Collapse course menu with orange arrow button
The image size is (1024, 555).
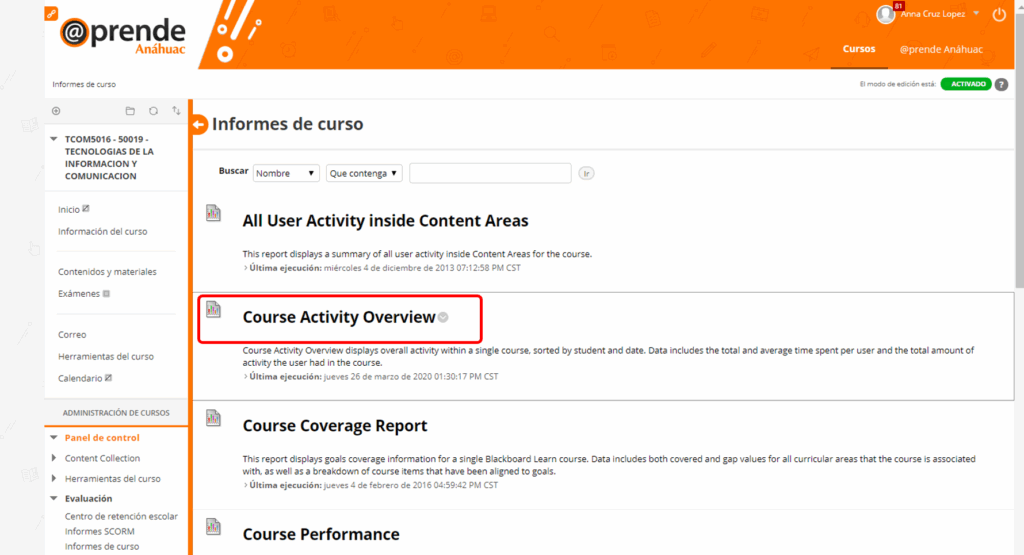tap(199, 125)
